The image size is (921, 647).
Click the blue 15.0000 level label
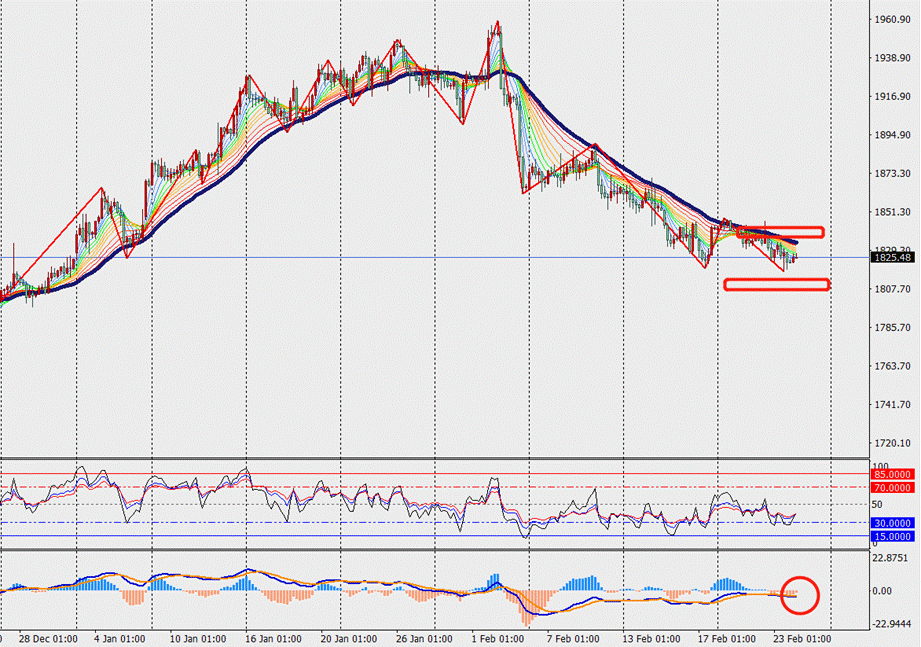894,537
